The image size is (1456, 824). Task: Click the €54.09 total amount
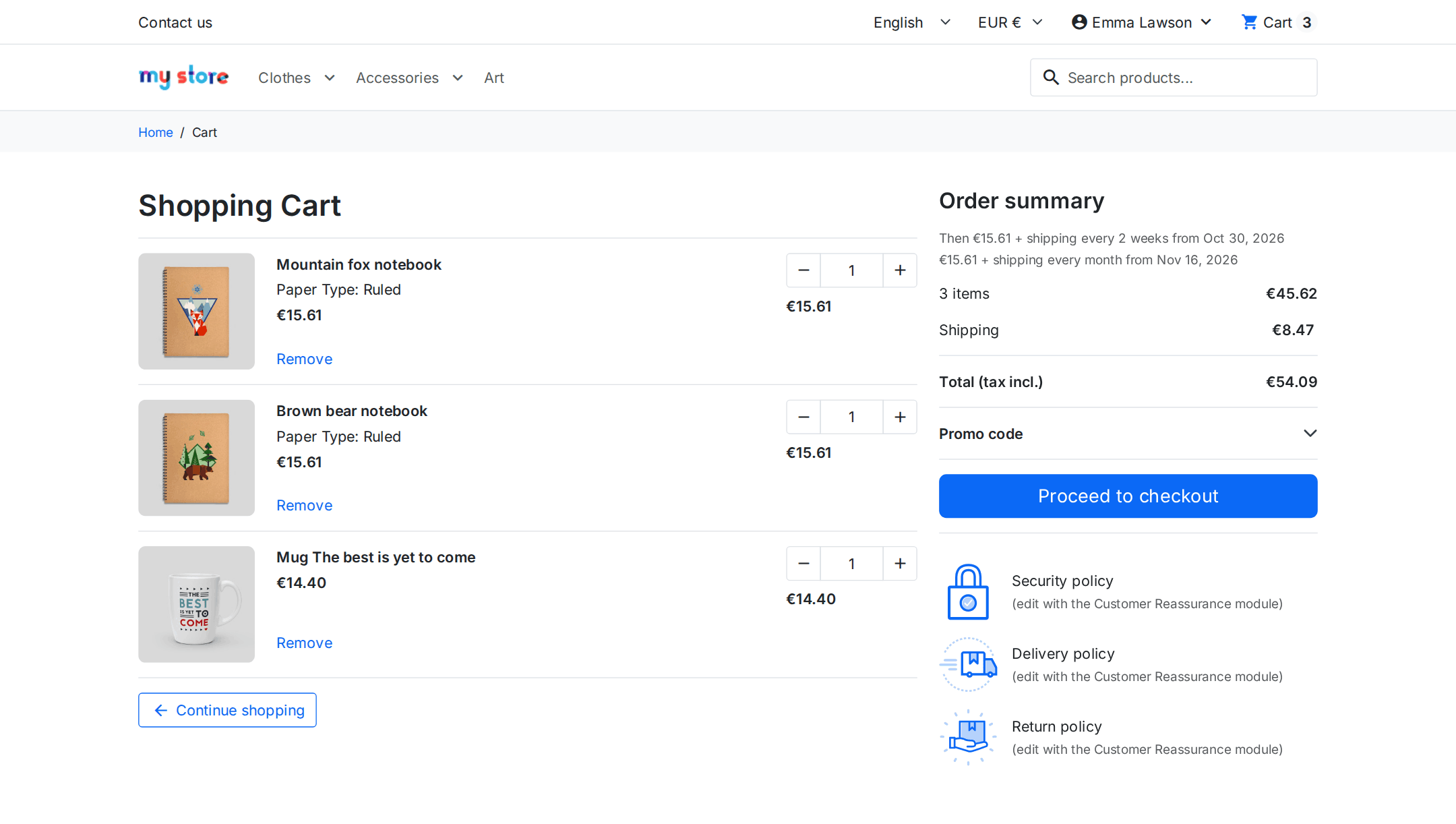pos(1292,382)
